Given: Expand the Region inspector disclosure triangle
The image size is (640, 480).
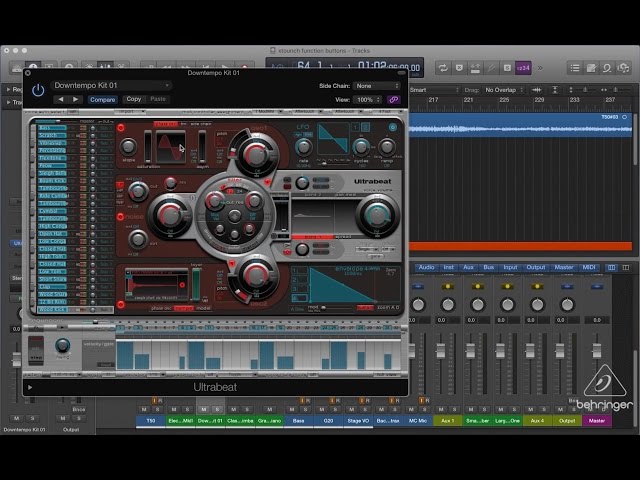Looking at the screenshot, I should point(8,89).
